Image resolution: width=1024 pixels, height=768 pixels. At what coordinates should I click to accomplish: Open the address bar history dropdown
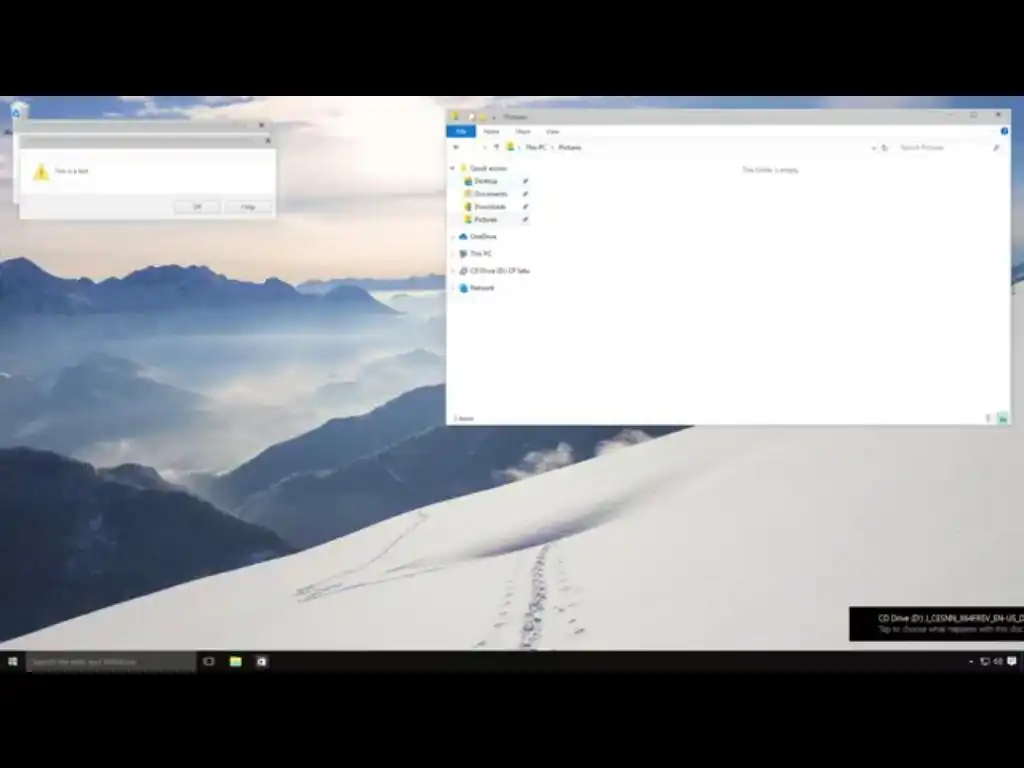click(873, 148)
